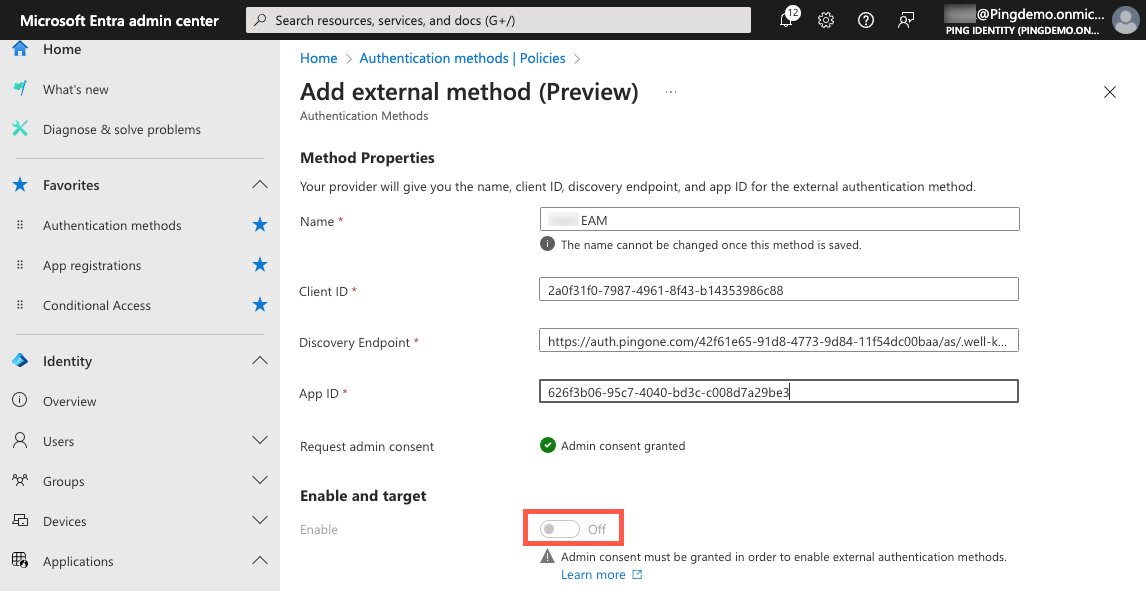This screenshot has height=591, width=1146.
Task: Open Conditional Access from the sidebar
Action: coord(96,305)
